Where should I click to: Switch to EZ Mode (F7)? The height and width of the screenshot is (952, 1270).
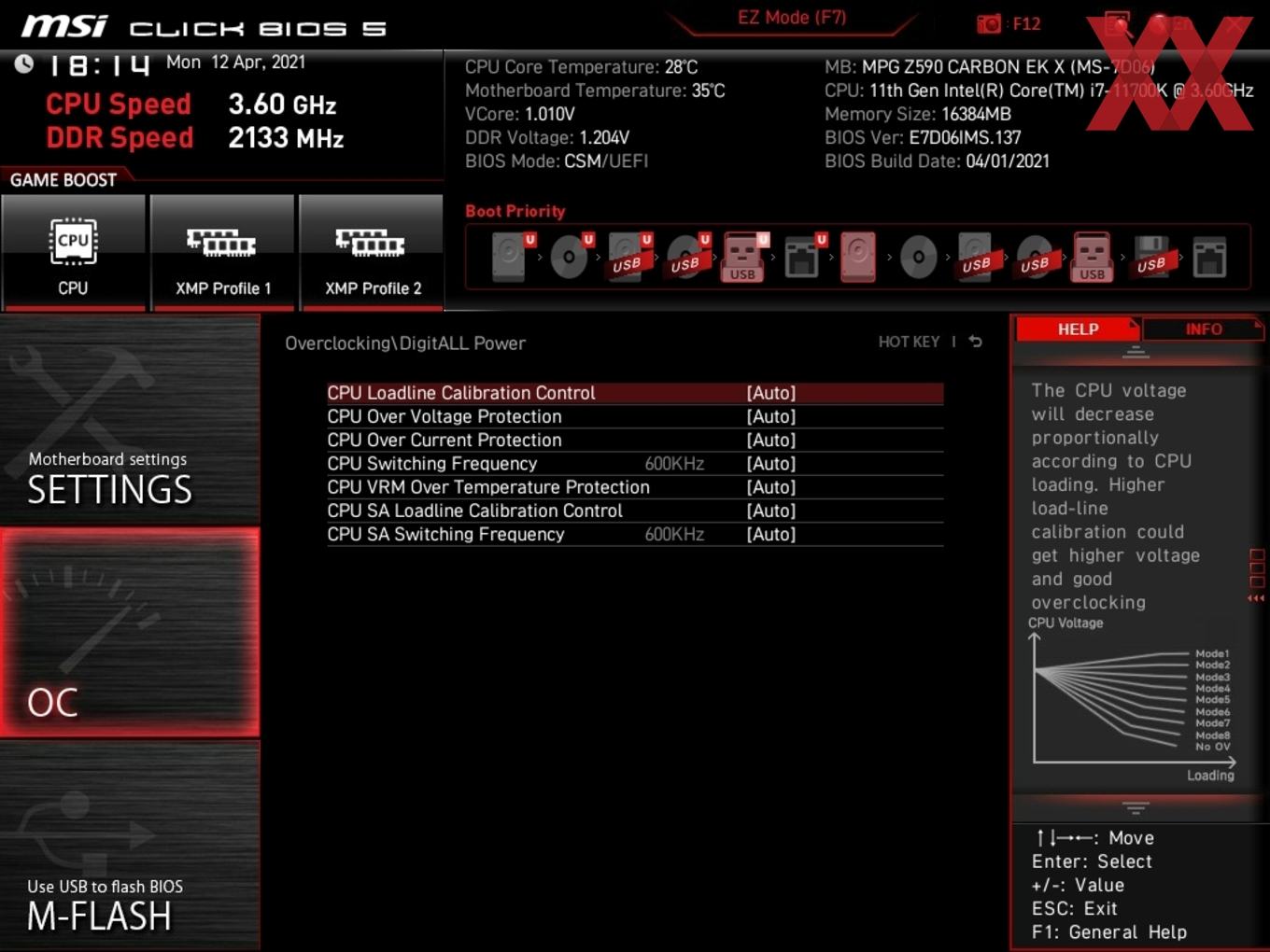pyautogui.click(x=792, y=18)
